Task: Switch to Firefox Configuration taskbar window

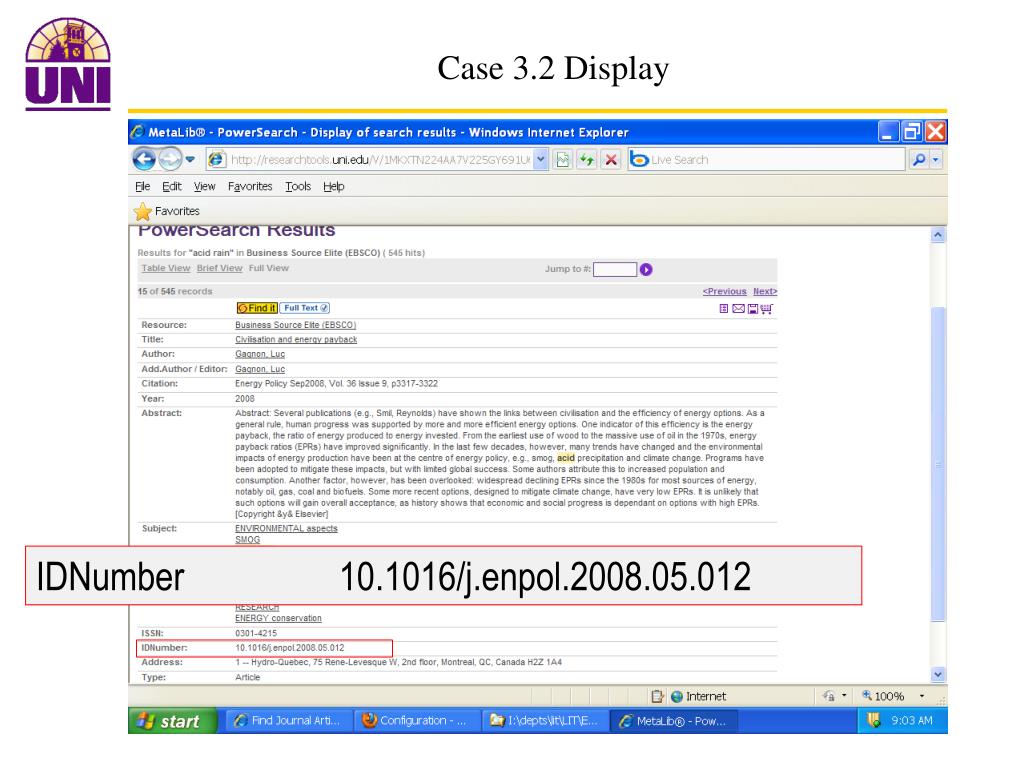Action: [415, 720]
